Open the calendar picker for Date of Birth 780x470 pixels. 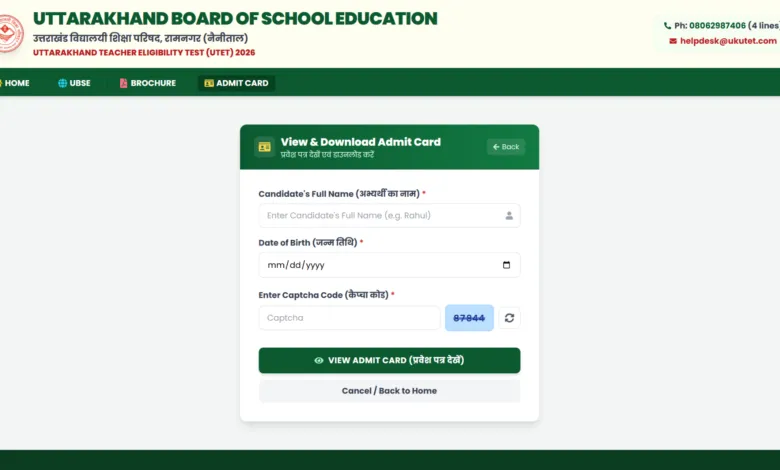click(506, 265)
